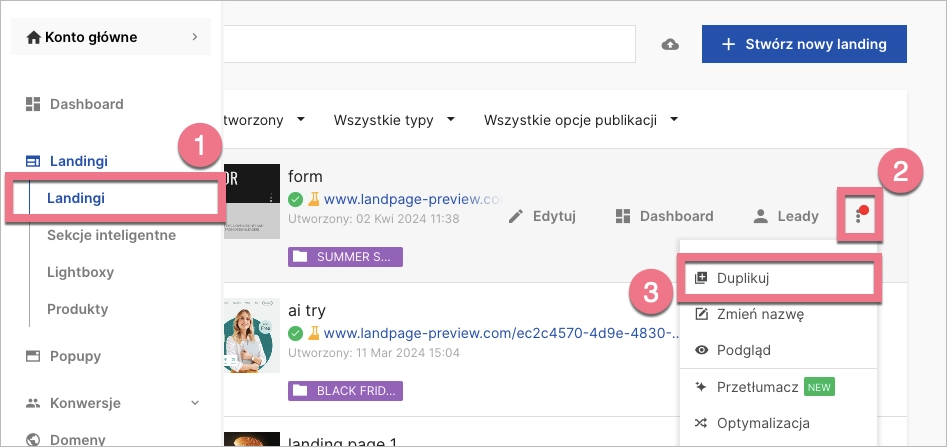The height and width of the screenshot is (447, 947).
Task: Expand the Konwersje section chevron
Action: click(194, 402)
